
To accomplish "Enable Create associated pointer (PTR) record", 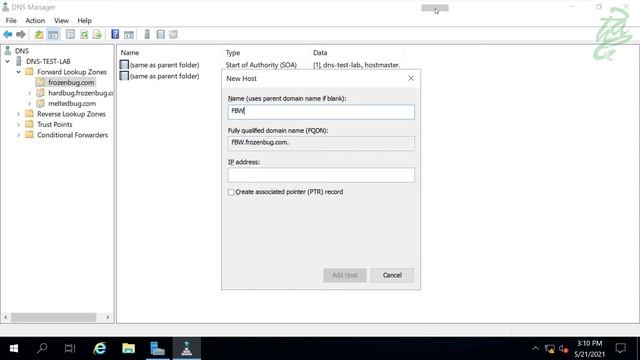I will [x=231, y=192].
